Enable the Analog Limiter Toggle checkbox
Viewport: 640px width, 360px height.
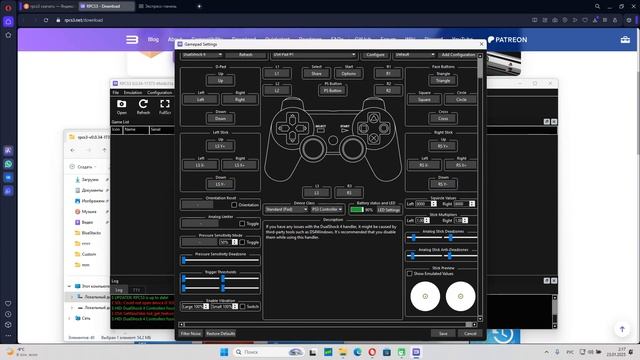(242, 223)
